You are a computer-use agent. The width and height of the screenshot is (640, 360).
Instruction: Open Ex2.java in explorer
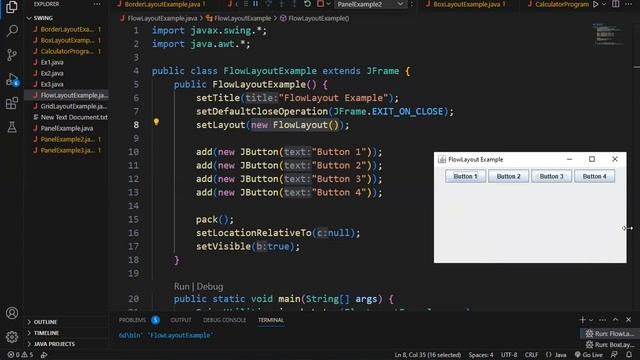(x=52, y=73)
